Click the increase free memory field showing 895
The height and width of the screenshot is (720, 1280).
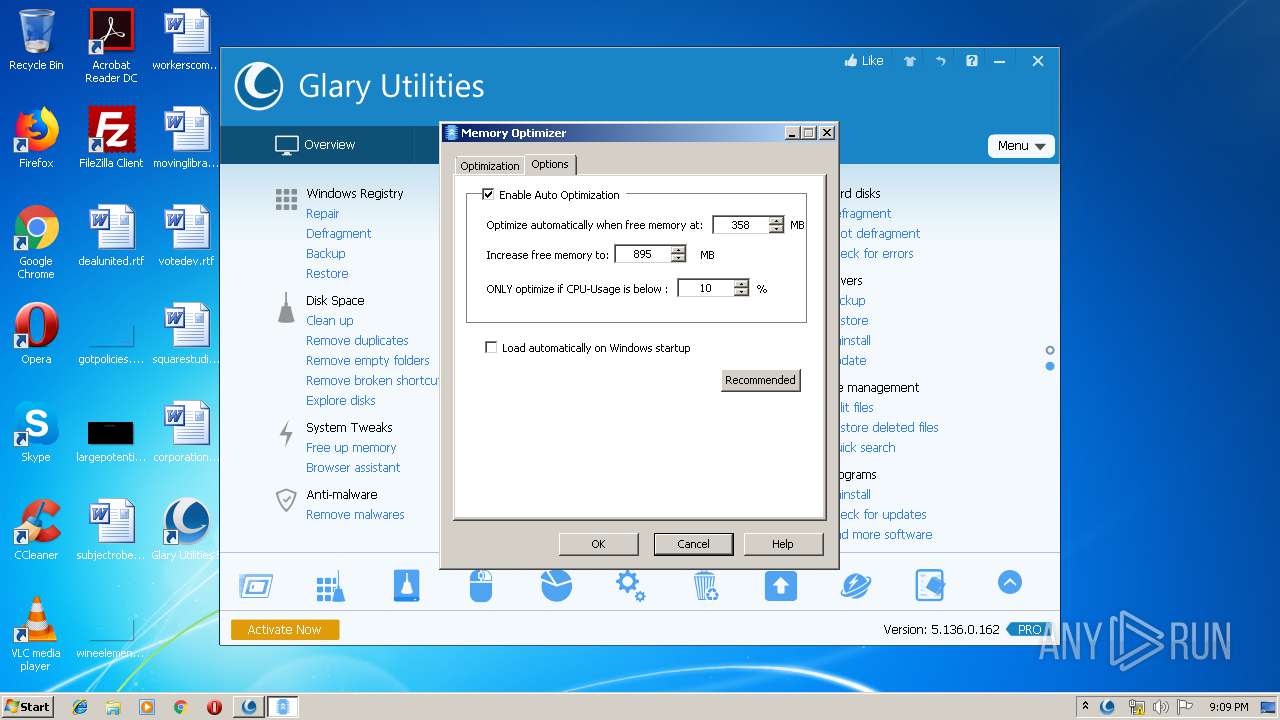(643, 254)
